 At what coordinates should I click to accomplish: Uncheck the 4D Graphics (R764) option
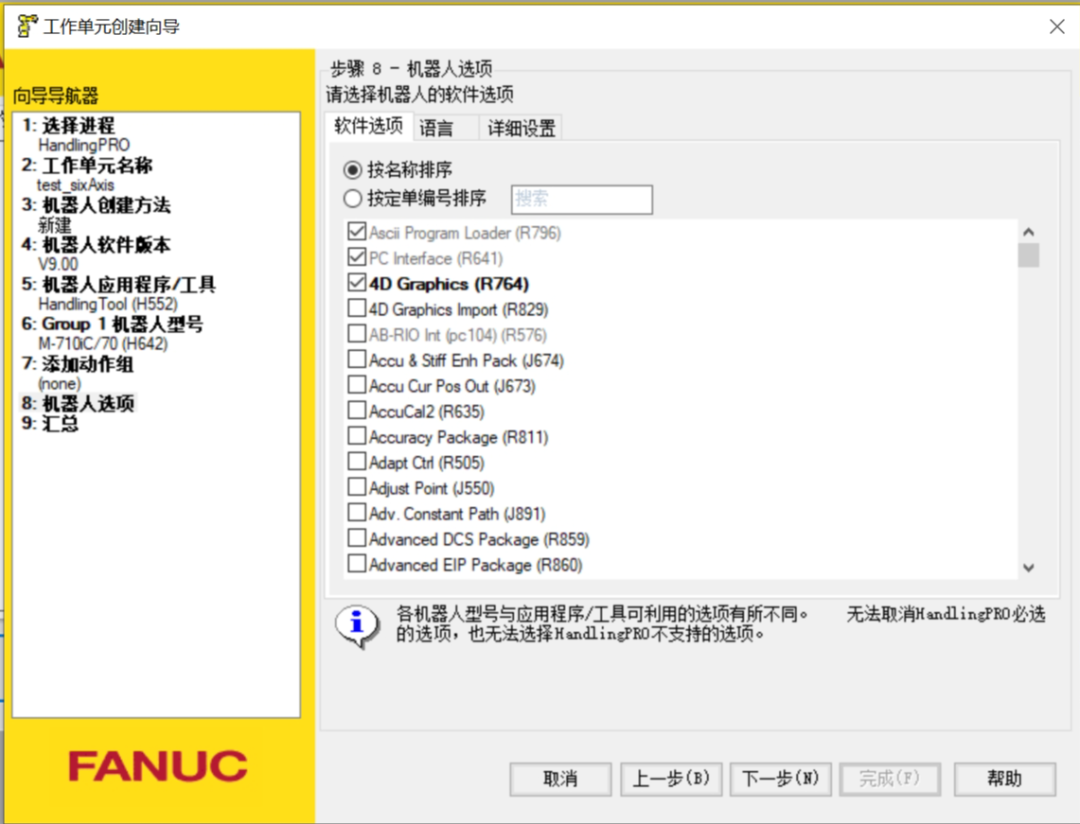(356, 283)
